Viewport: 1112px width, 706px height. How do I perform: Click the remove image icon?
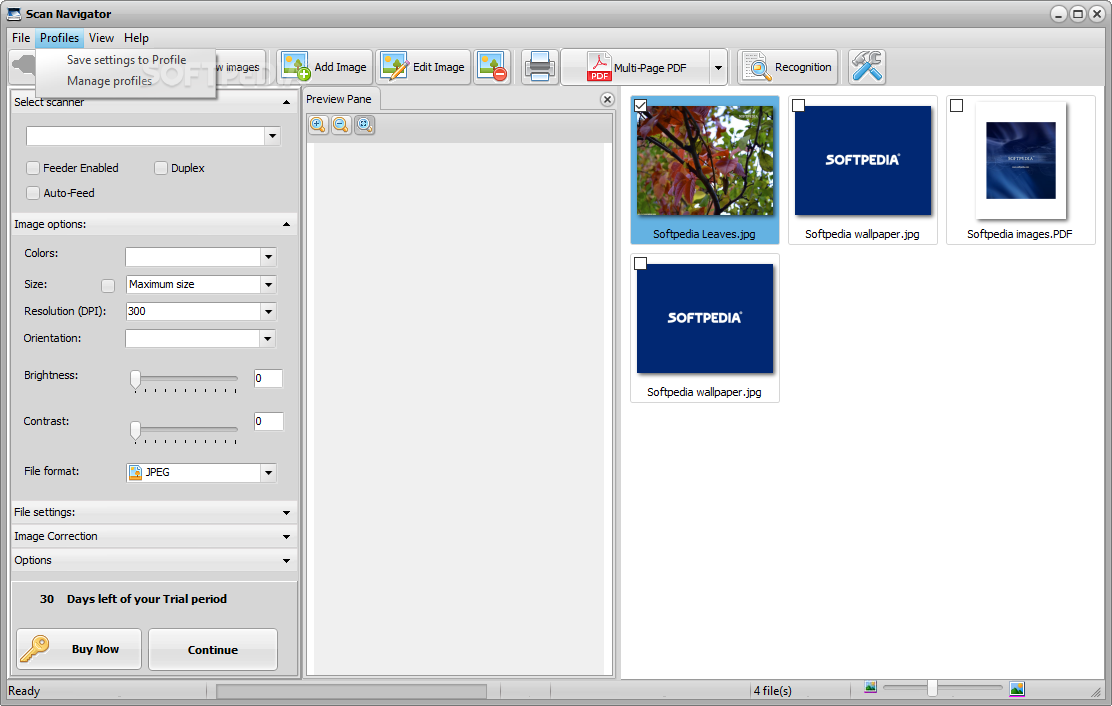[493, 67]
